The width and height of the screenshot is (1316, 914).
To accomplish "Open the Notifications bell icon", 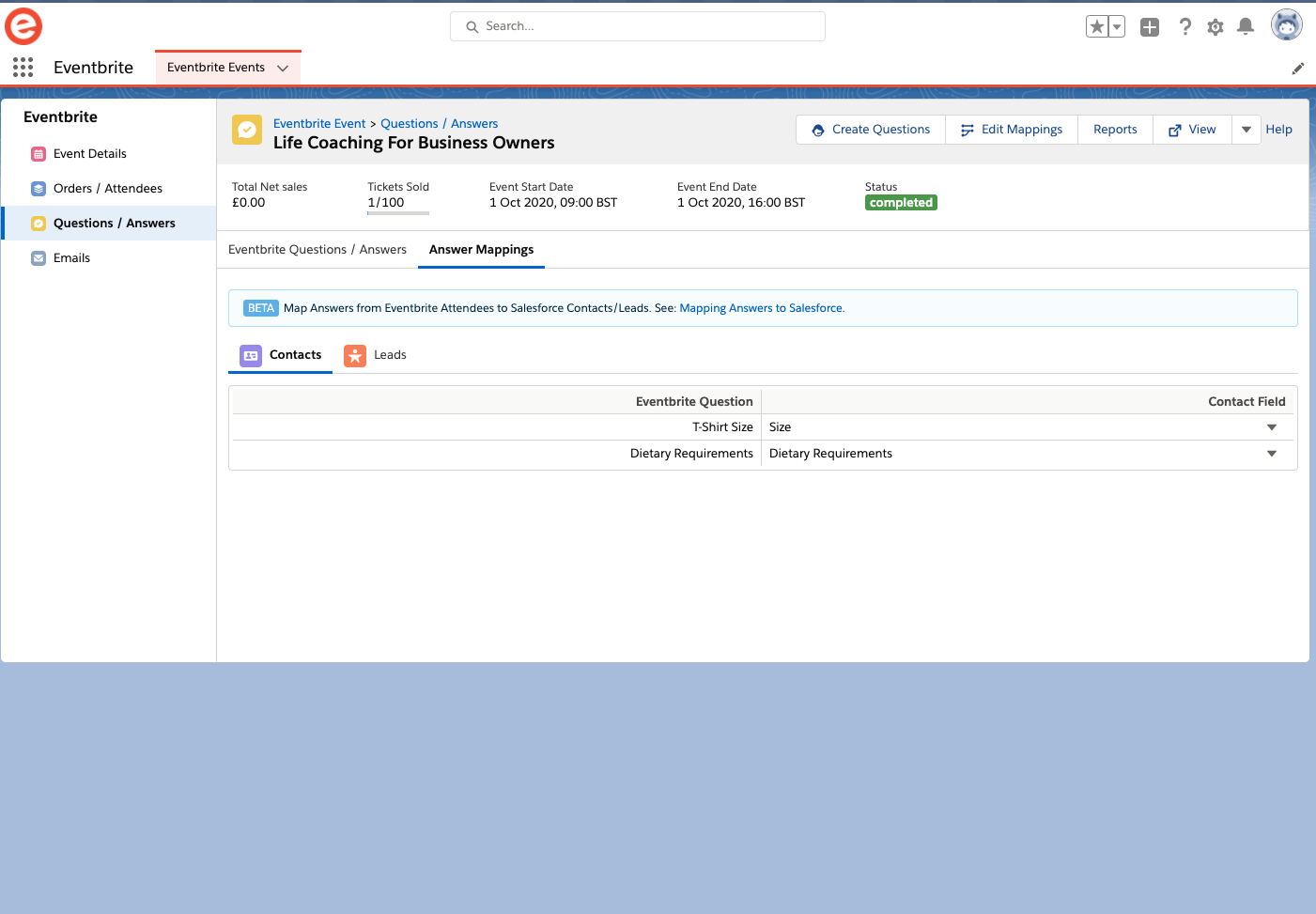I will tap(1246, 26).
